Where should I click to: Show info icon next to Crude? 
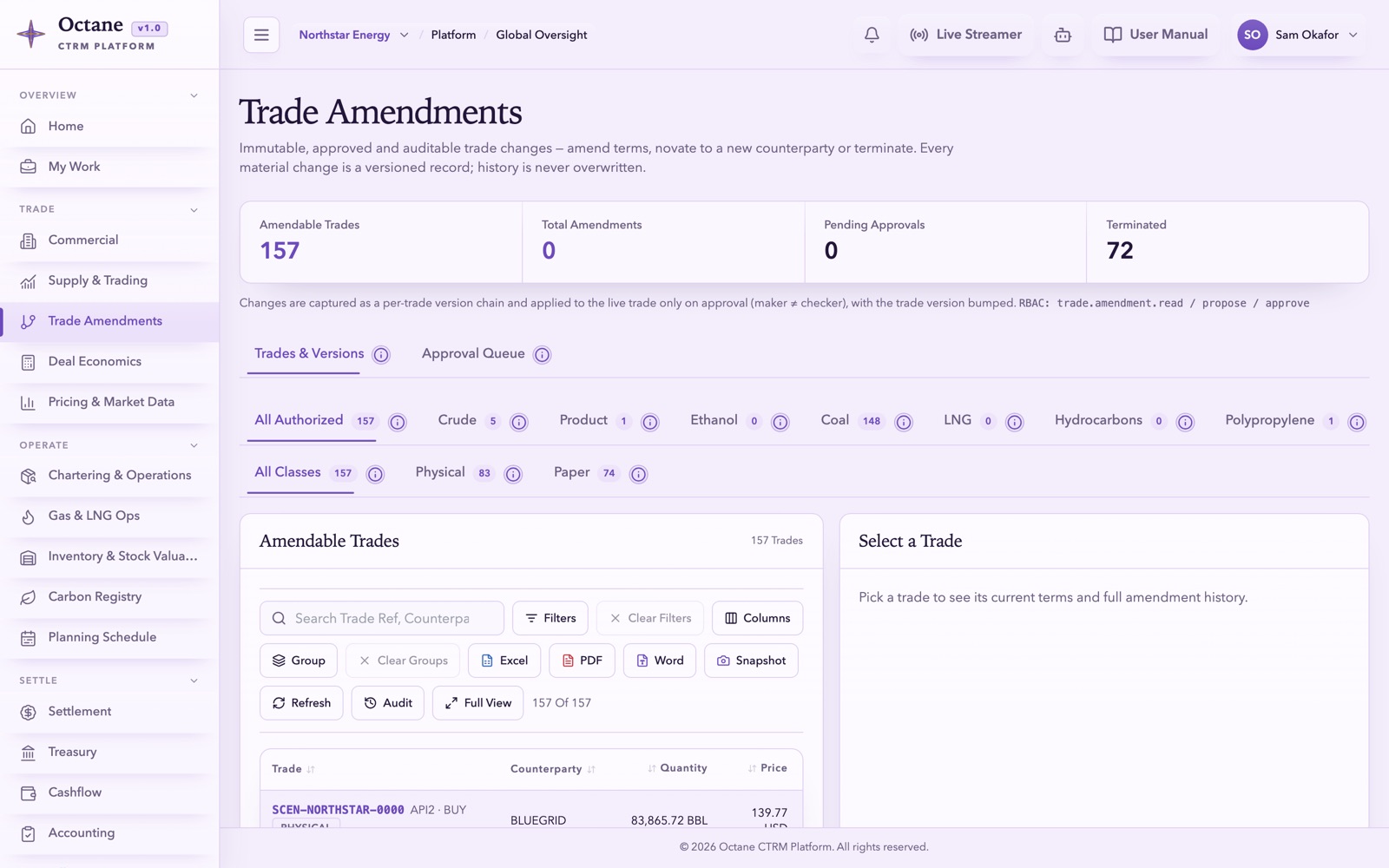click(519, 422)
